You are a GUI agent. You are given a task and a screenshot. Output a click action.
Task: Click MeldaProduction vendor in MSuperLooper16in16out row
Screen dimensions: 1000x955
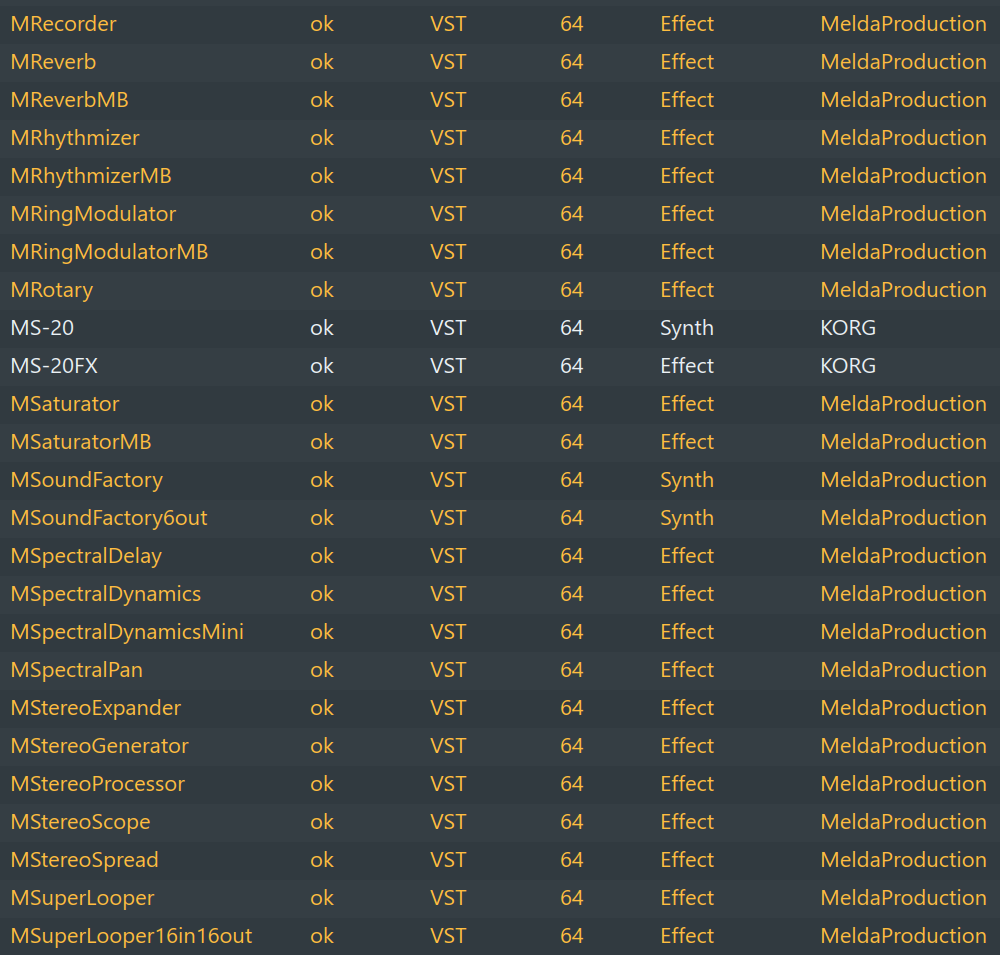[903, 936]
